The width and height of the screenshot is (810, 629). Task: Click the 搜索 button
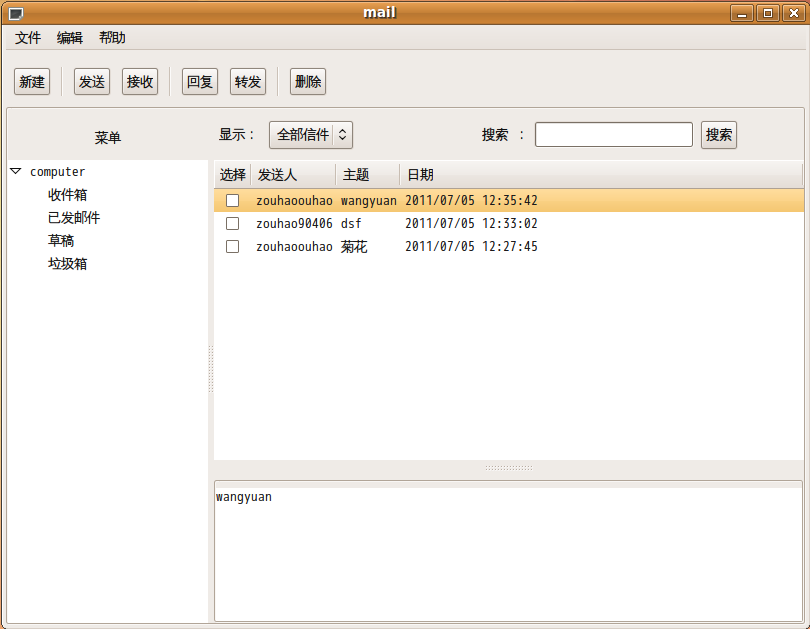click(x=719, y=135)
